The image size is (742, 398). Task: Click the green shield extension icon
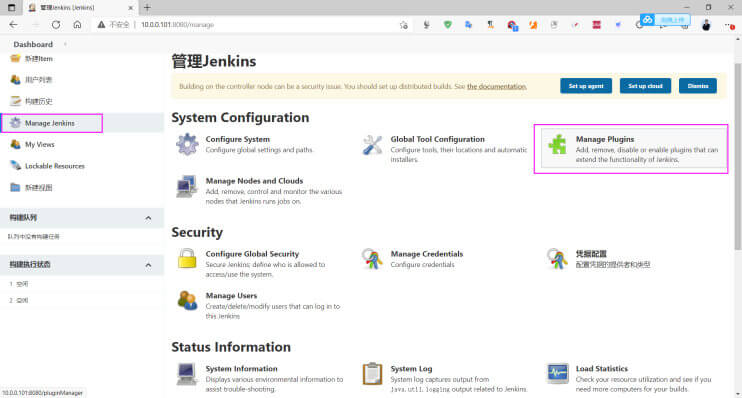(447, 25)
